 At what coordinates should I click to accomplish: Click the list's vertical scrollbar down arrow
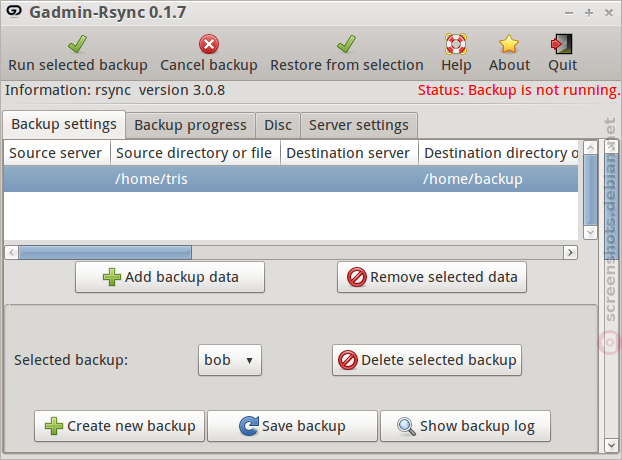[x=591, y=232]
